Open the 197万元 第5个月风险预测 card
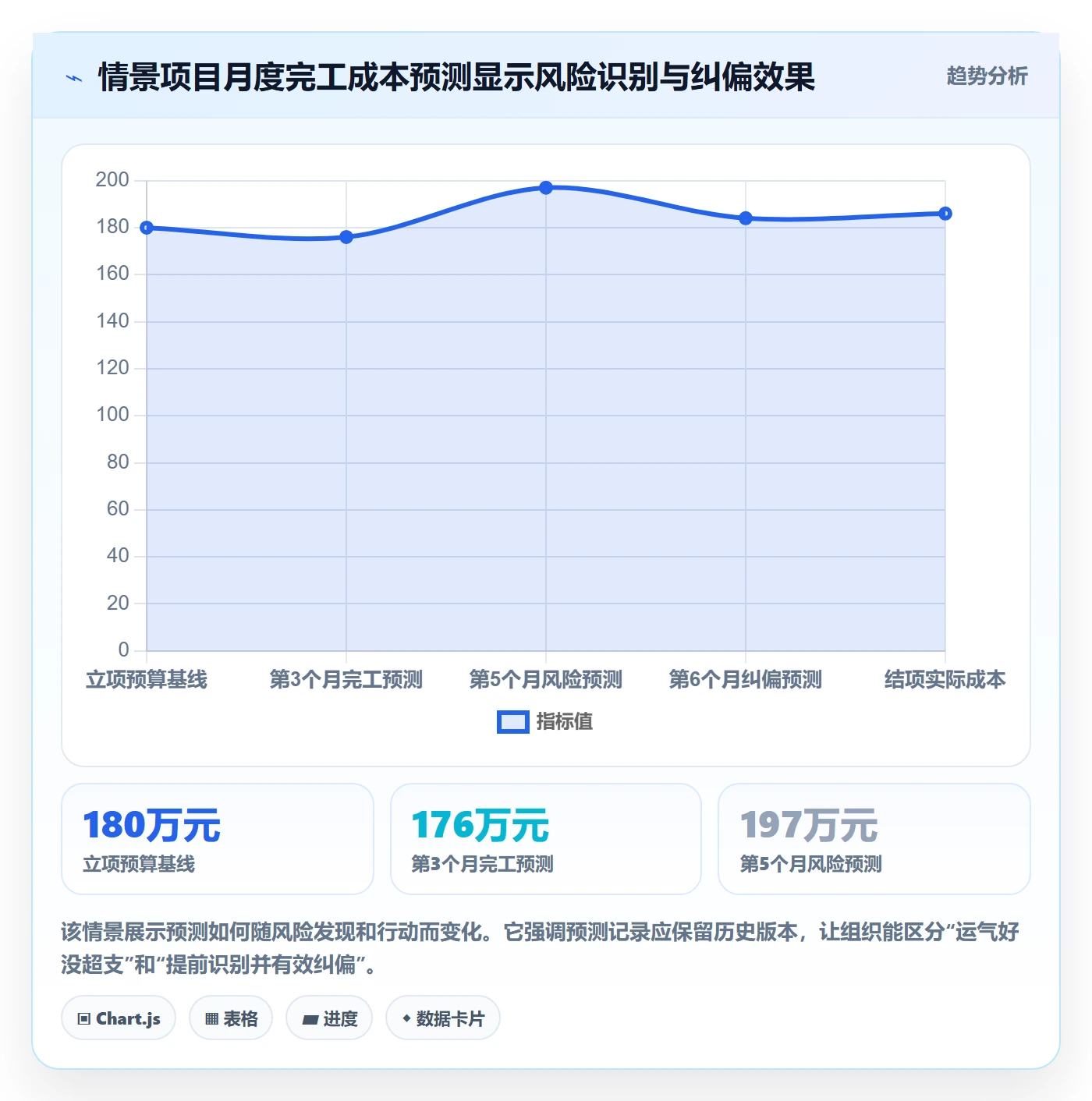Screen dimensions: 1092x1101 (x=874, y=839)
